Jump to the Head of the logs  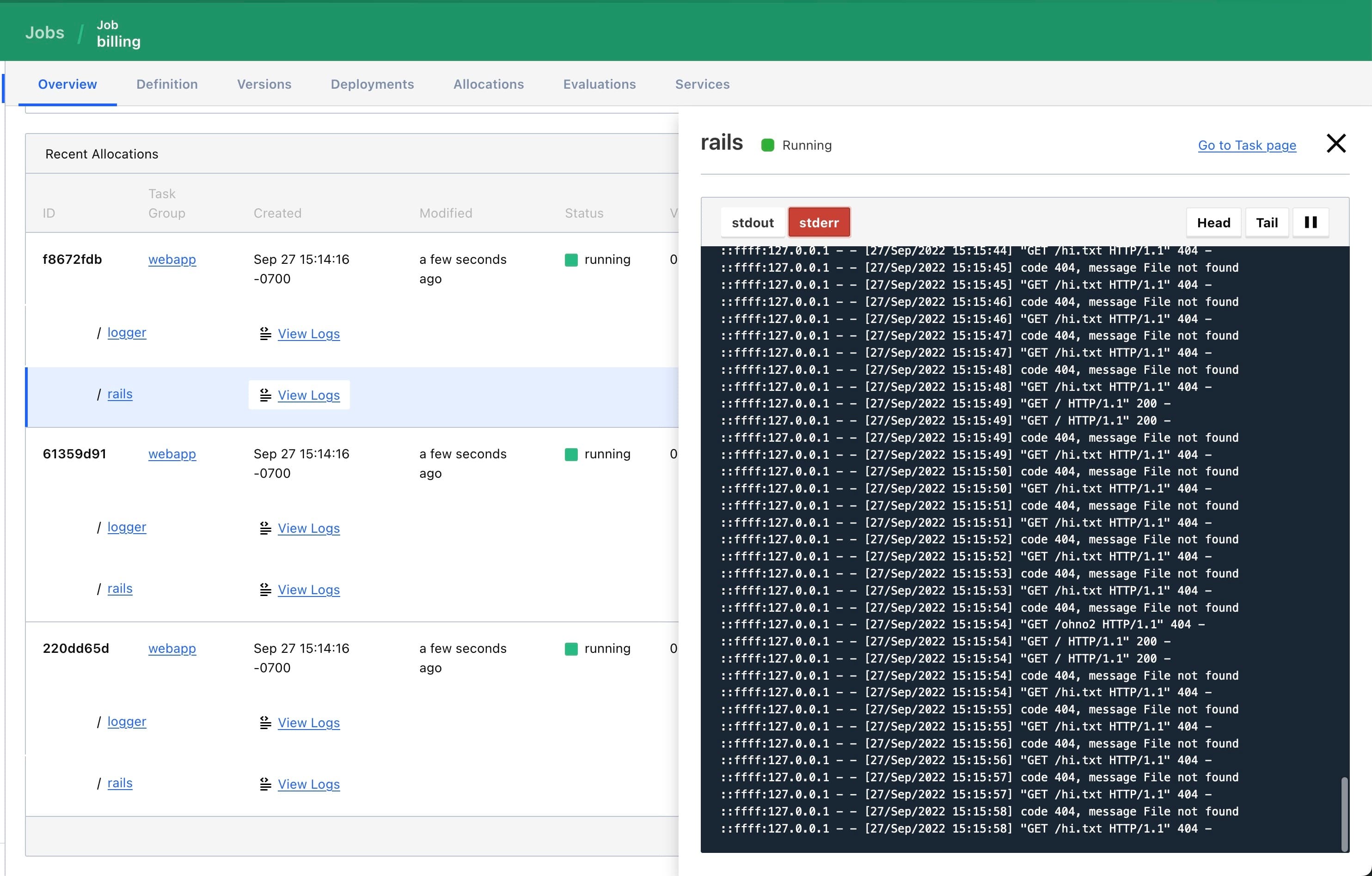1213,222
